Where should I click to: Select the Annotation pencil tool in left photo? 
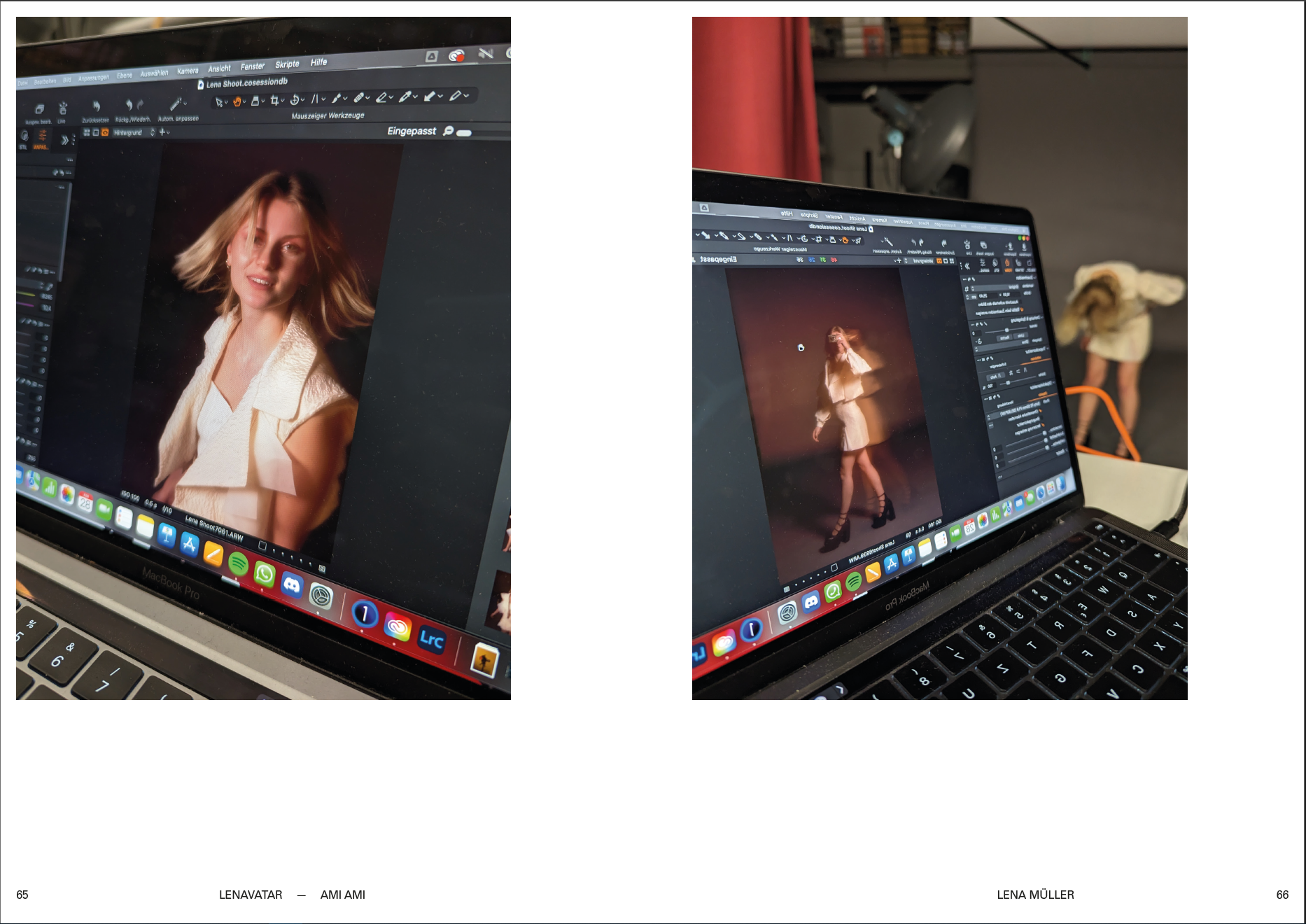coord(455,96)
